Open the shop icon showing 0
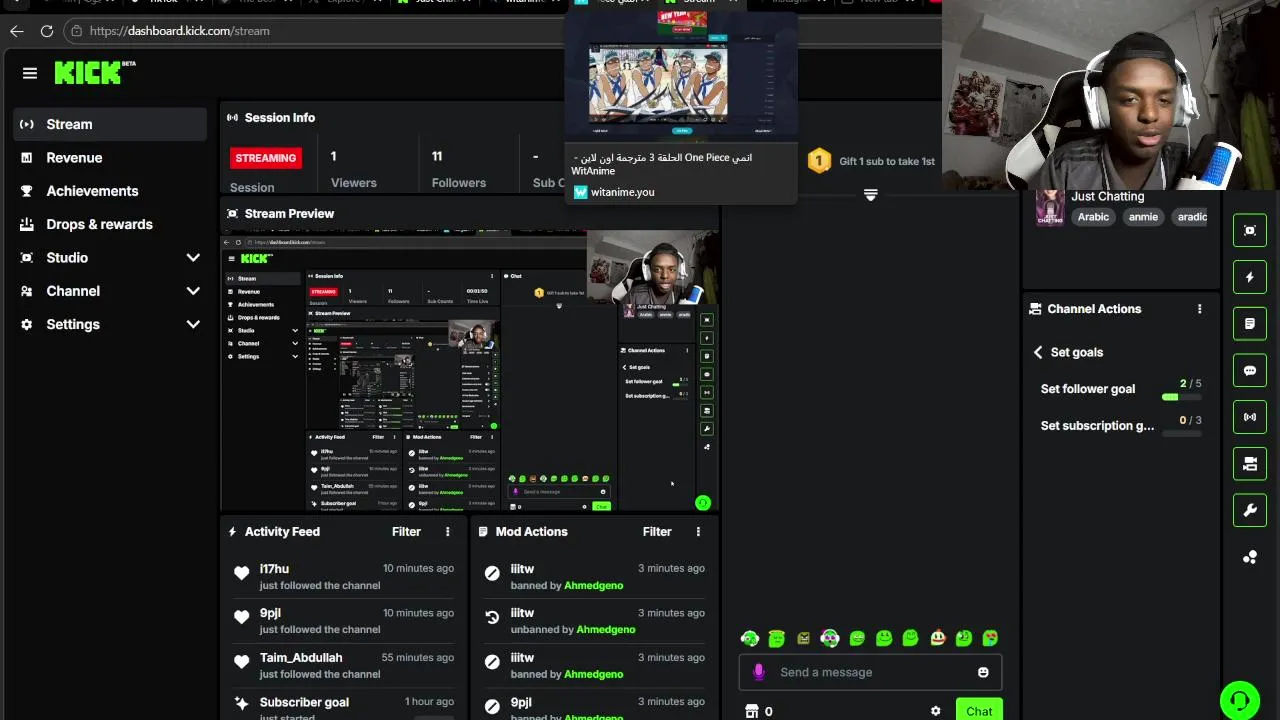This screenshot has width=1280, height=720. click(x=758, y=711)
